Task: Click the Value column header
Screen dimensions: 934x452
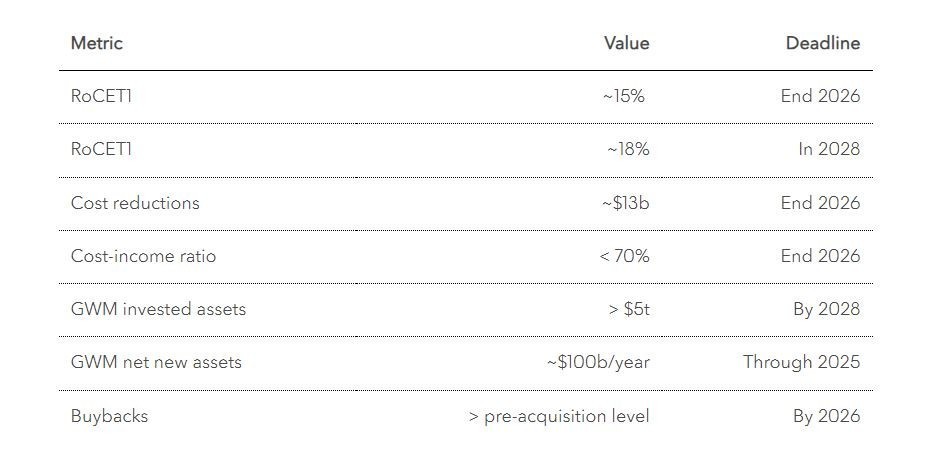Action: 626,43
